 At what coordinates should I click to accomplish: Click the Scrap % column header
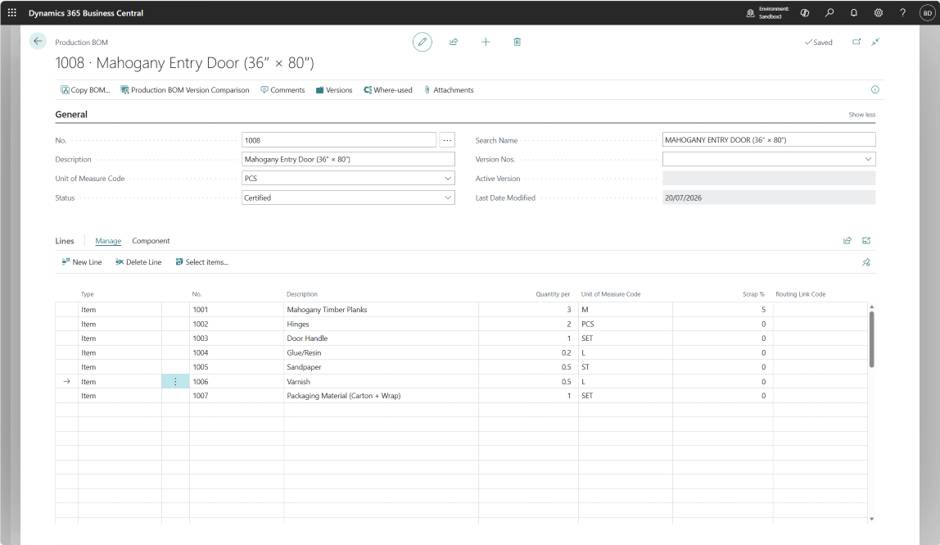coord(754,294)
